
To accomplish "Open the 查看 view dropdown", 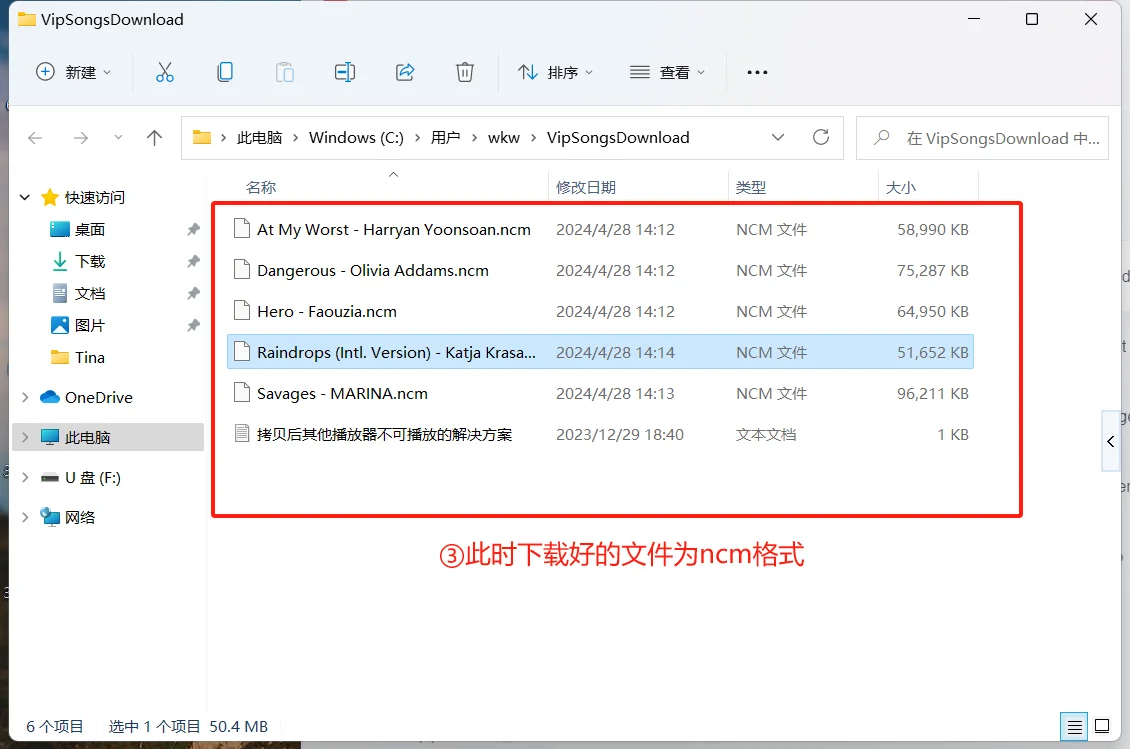I will coord(667,72).
